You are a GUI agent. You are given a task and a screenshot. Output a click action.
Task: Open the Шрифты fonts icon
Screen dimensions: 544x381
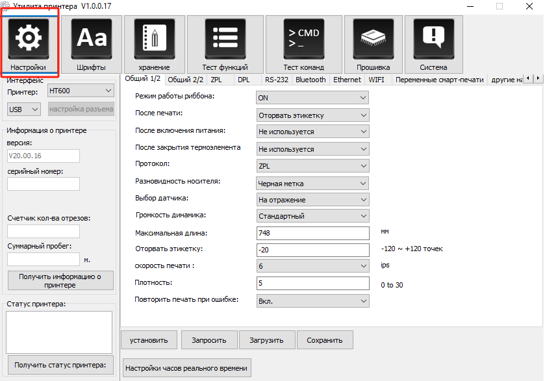click(x=91, y=39)
